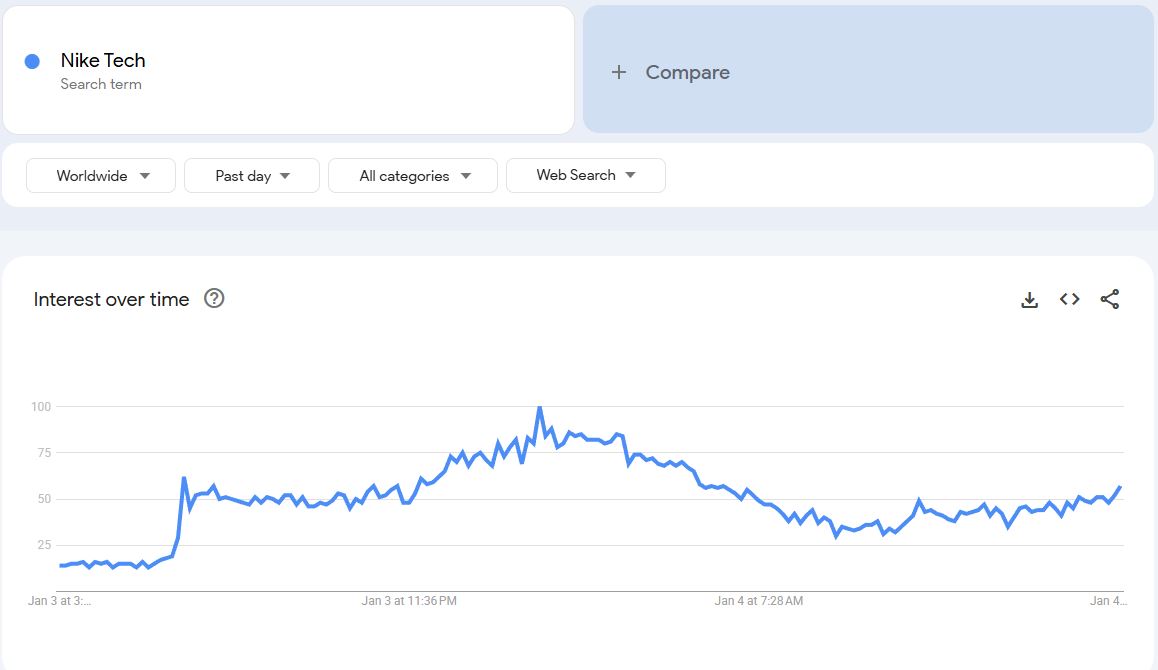This screenshot has width=1158, height=670.
Task: Click the 'Search term' subtitle text
Action: pyautogui.click(x=101, y=84)
